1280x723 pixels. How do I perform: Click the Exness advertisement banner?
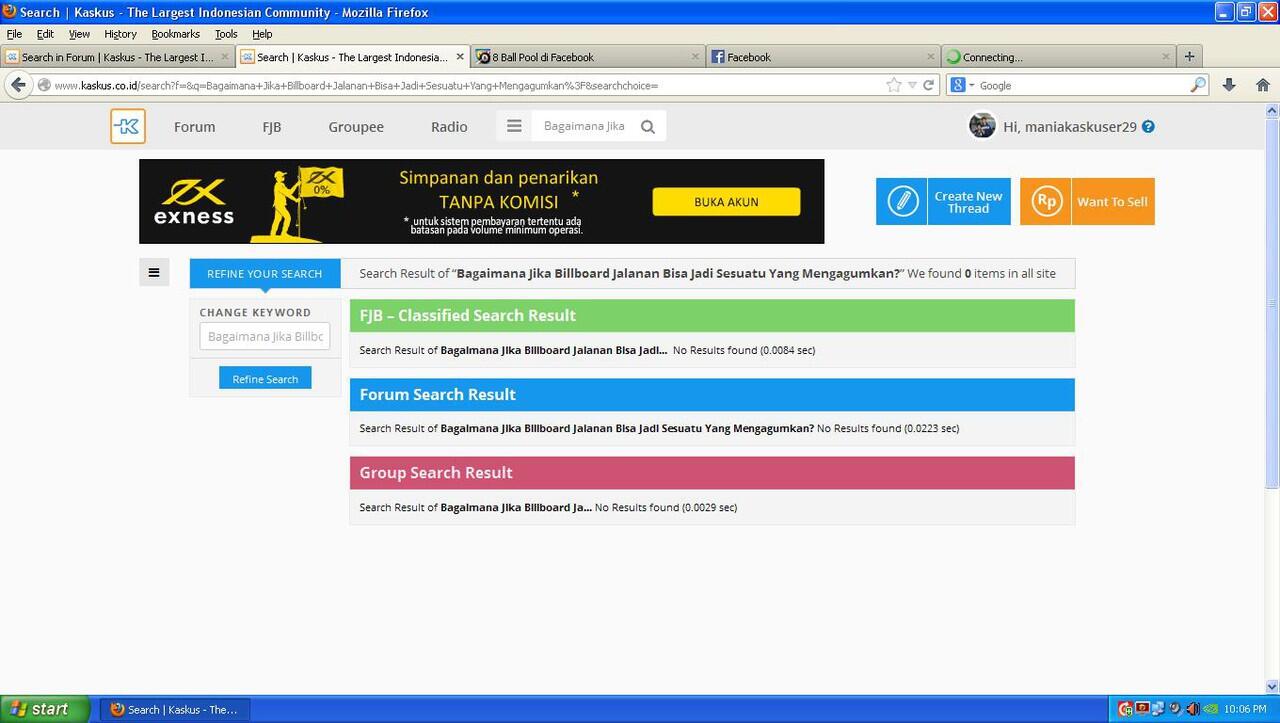pyautogui.click(x=482, y=201)
